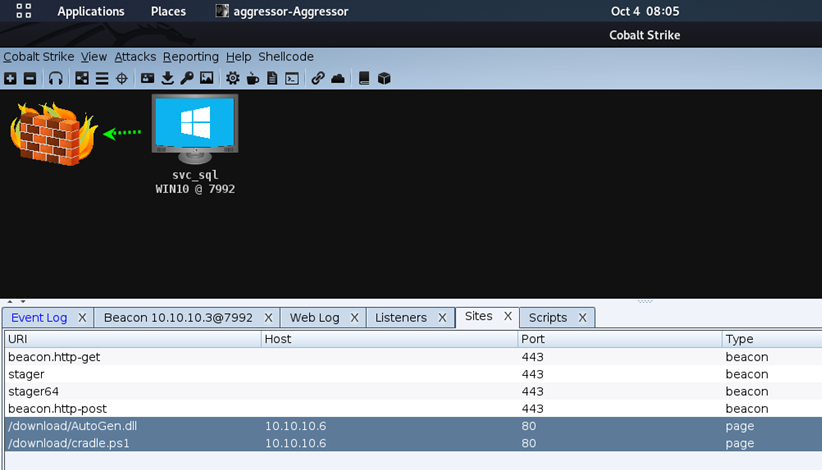Close the Scripts tab
The width and height of the screenshot is (822, 470).
tap(582, 318)
